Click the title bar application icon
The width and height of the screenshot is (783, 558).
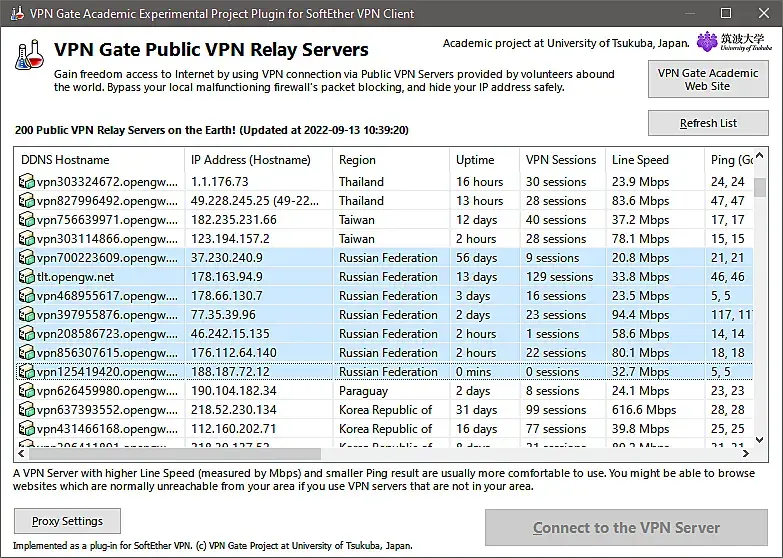click(x=15, y=14)
